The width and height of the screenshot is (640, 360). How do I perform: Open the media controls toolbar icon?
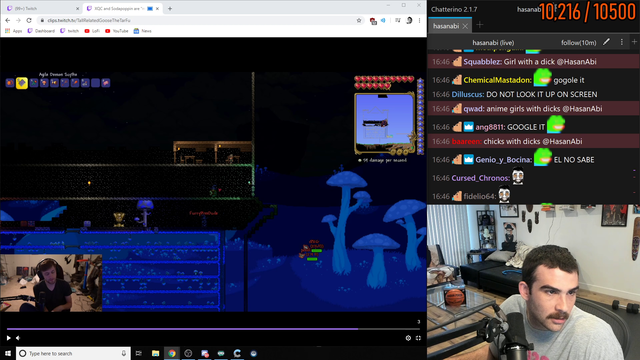click(398, 20)
